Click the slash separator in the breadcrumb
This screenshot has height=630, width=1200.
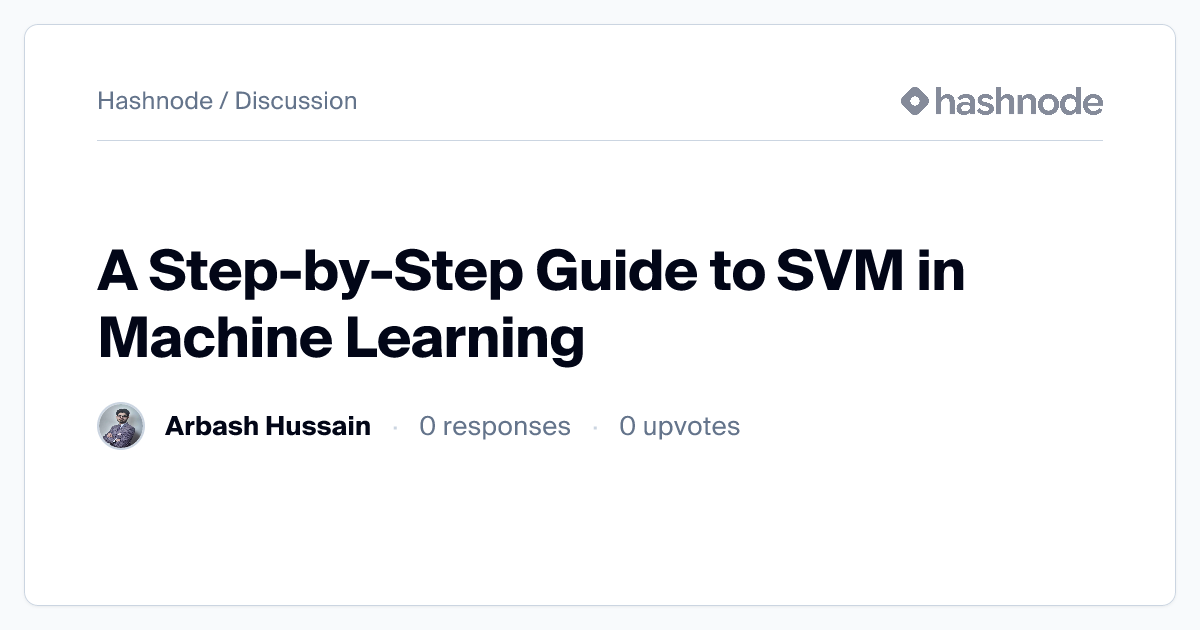pyautogui.click(x=223, y=101)
